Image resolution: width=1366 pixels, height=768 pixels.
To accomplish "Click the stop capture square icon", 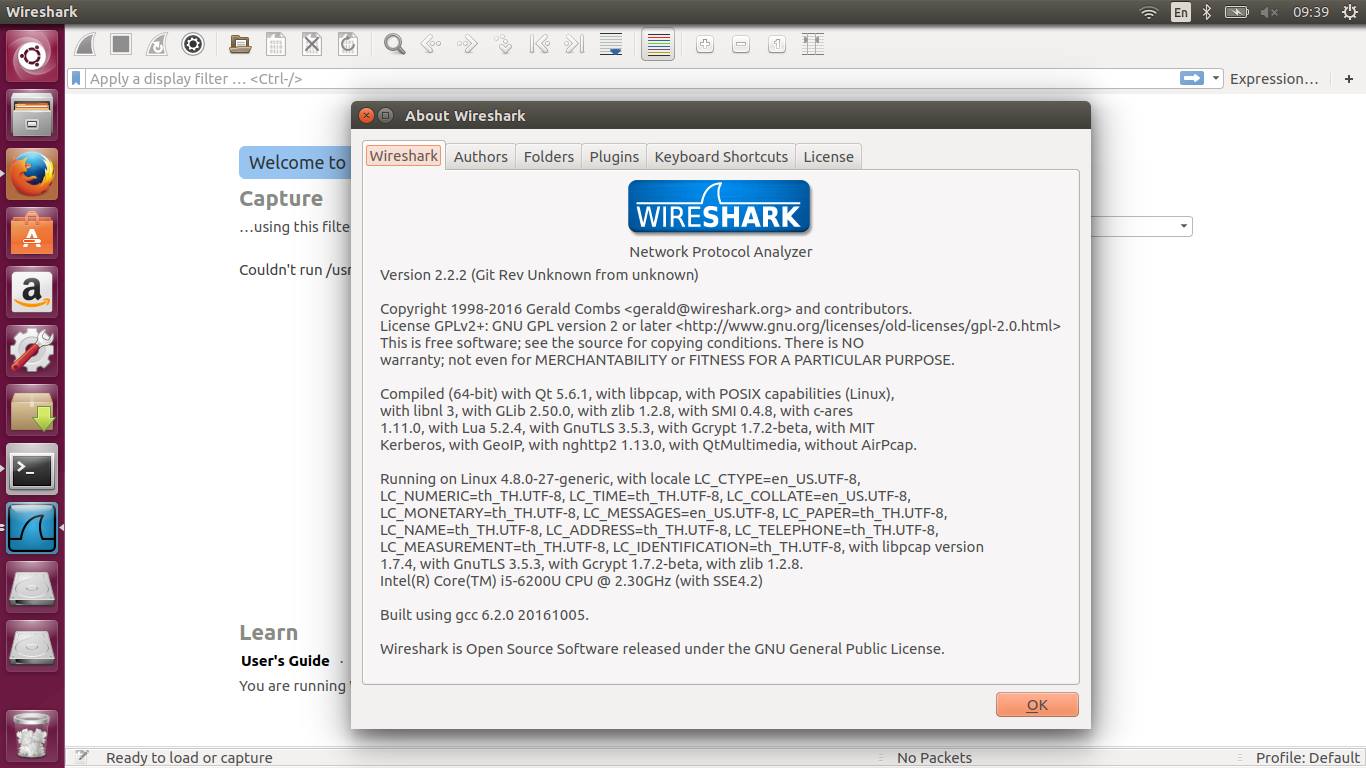I will (x=121, y=44).
